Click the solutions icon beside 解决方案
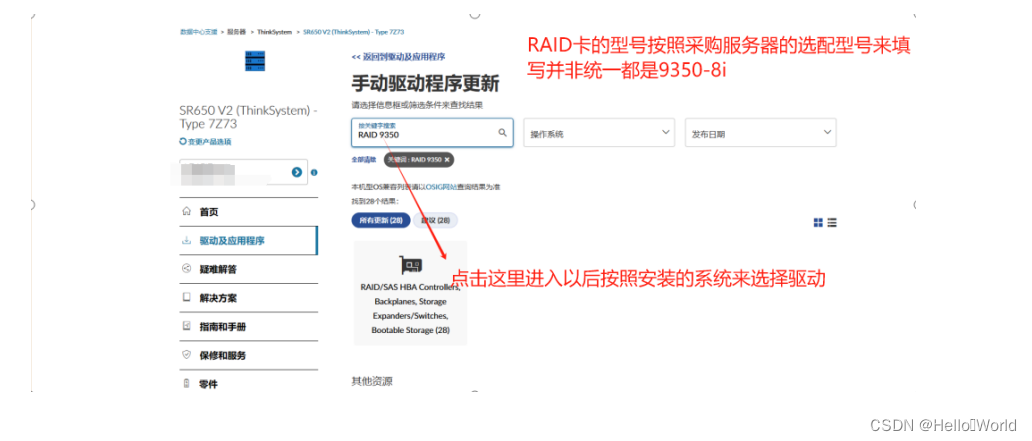 [x=186, y=298]
